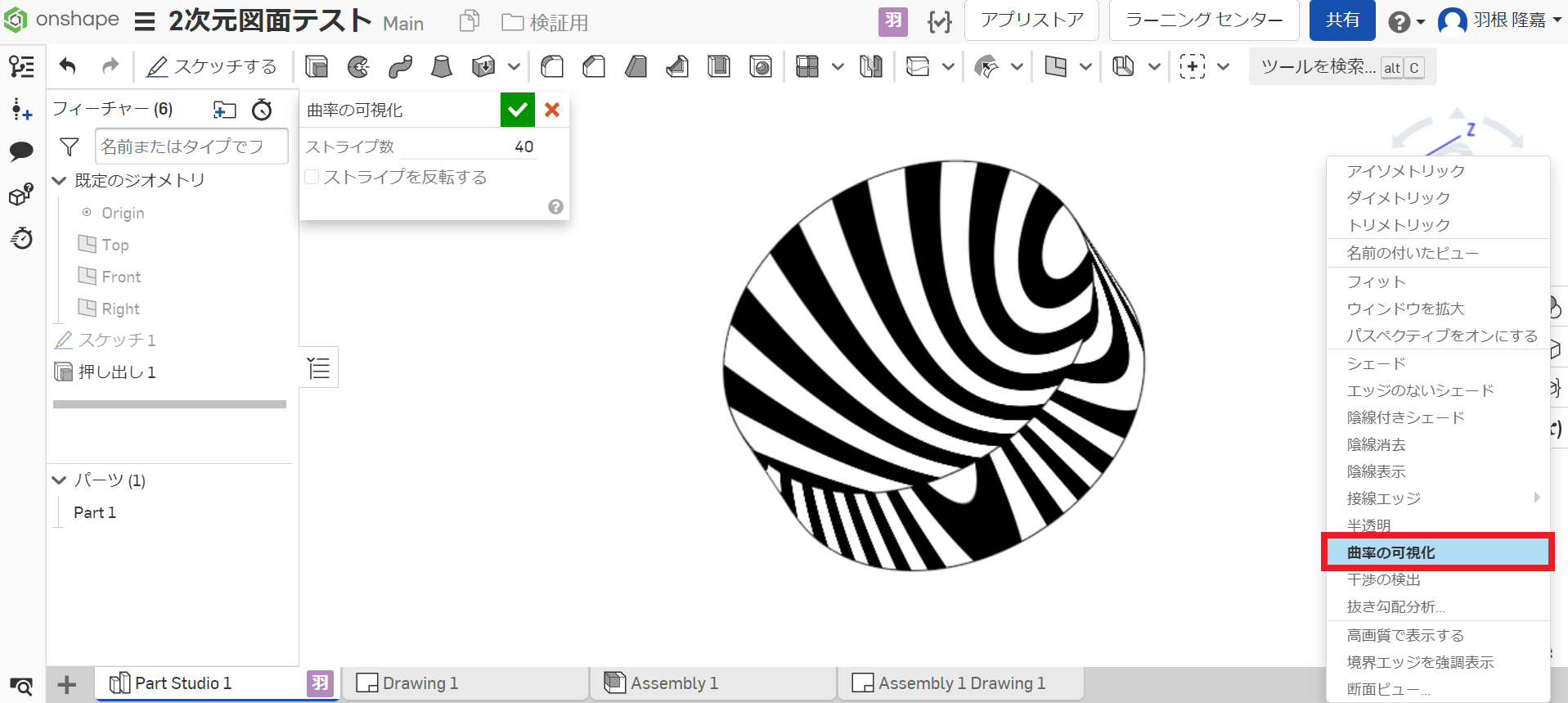Click the add folder icon in feature header
The height and width of the screenshot is (703, 1568).
224,110
